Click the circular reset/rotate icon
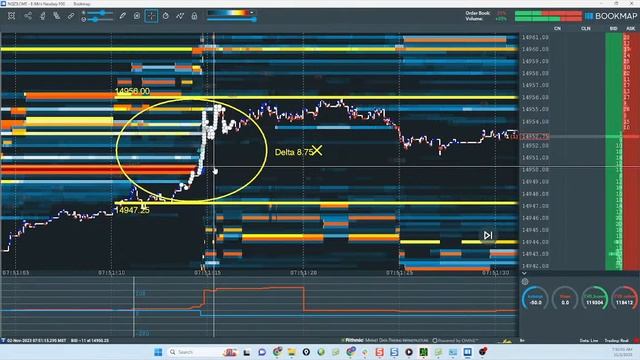Image resolution: width=640 pixels, height=360 pixels. click(x=166, y=16)
